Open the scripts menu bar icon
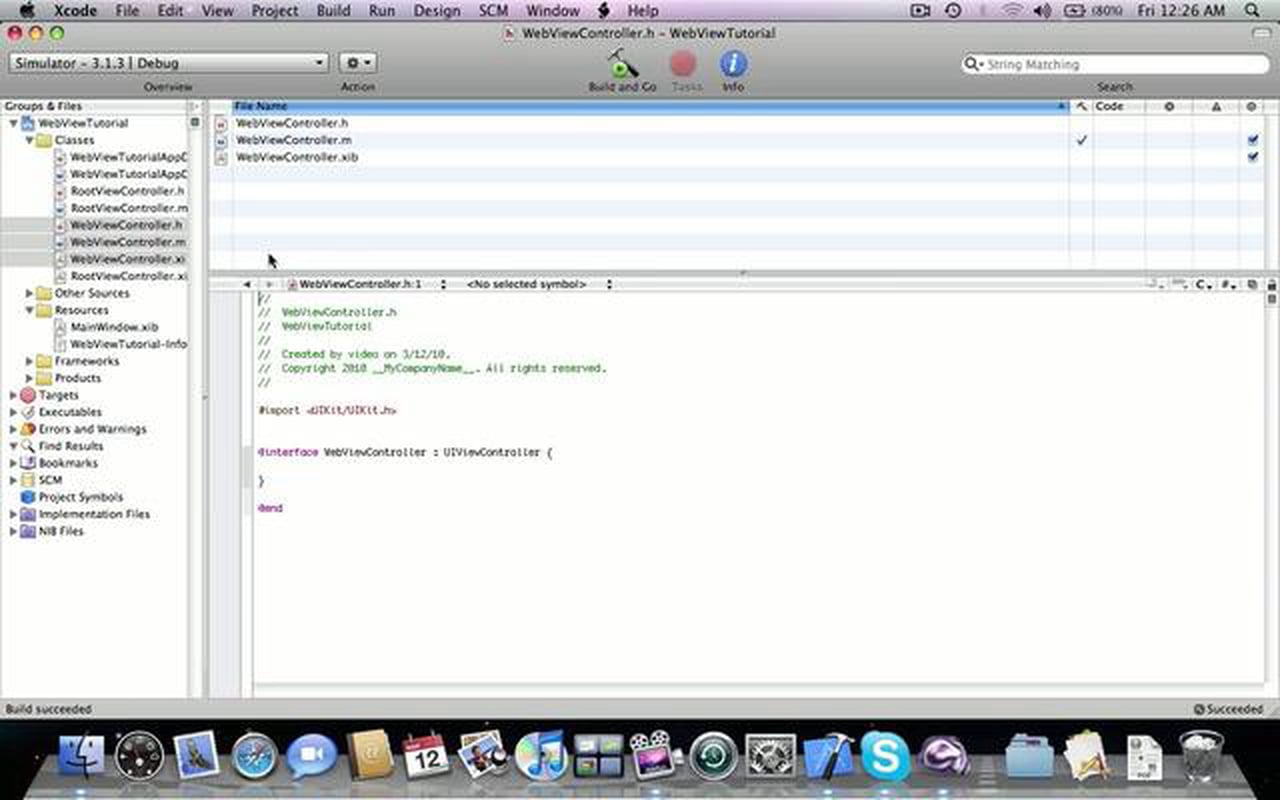 603,11
